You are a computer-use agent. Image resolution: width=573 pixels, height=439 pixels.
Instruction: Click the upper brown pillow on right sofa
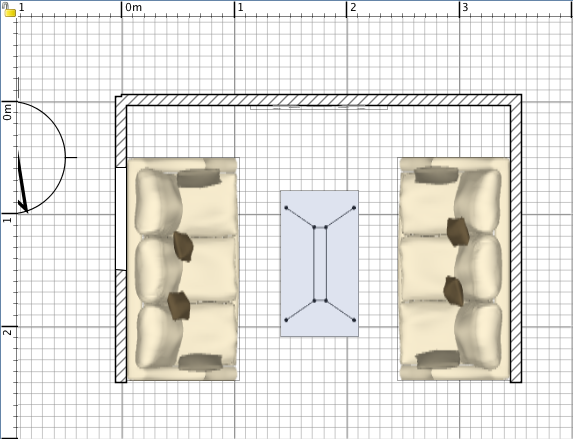(458, 232)
